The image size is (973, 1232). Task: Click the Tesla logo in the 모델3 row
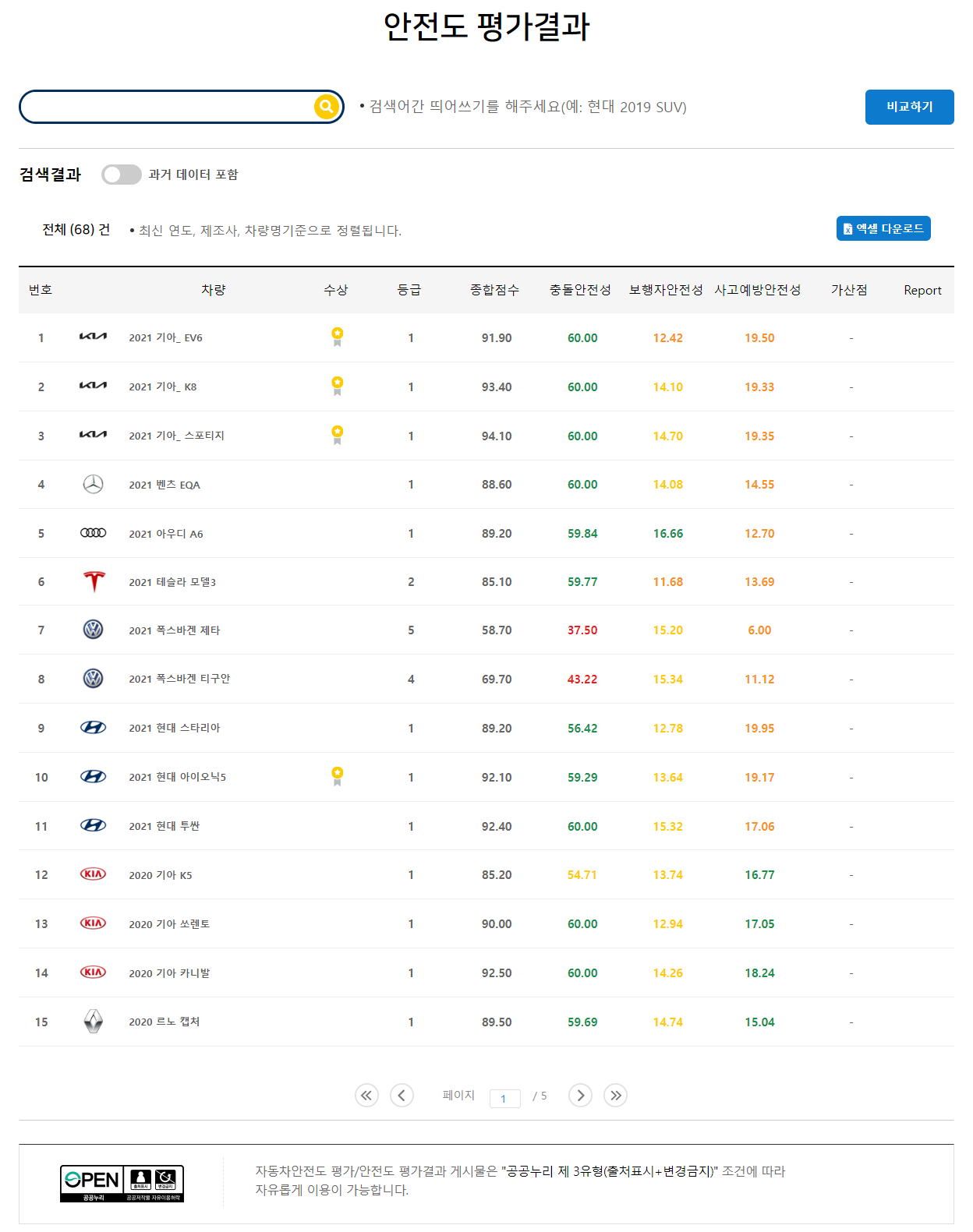click(94, 581)
